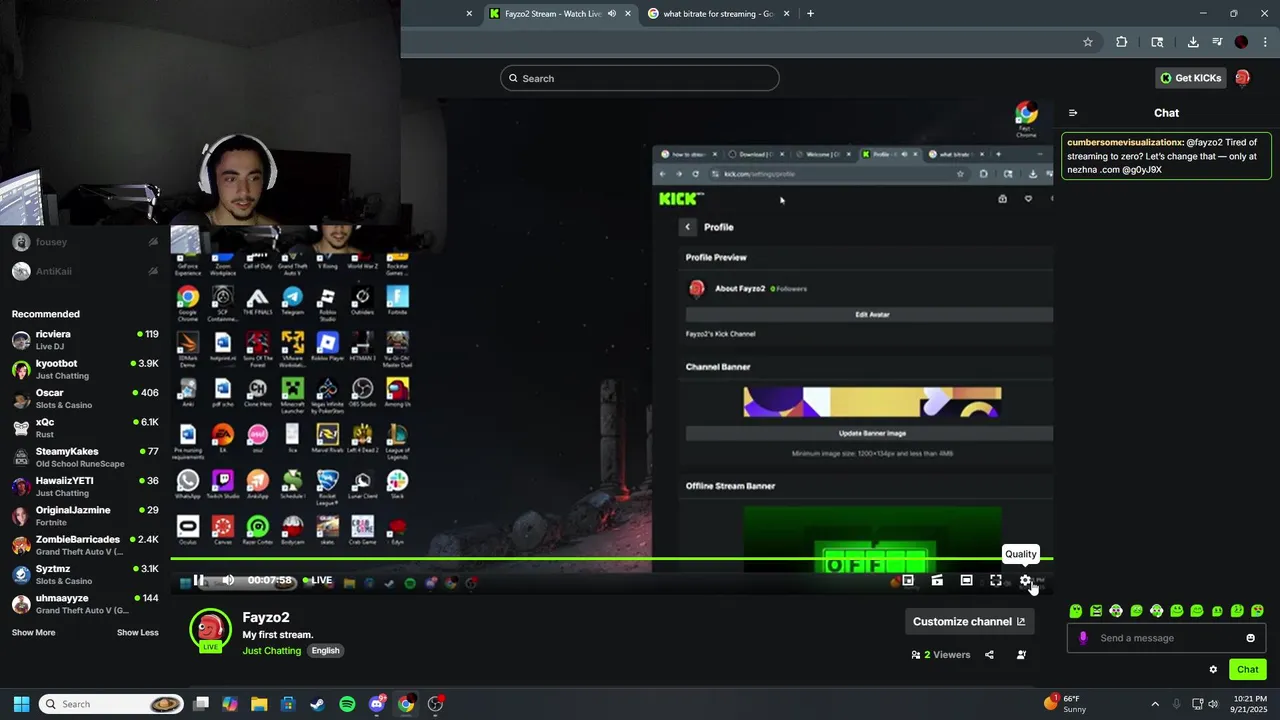Insert the first green emote in chat row

pos(1076,611)
